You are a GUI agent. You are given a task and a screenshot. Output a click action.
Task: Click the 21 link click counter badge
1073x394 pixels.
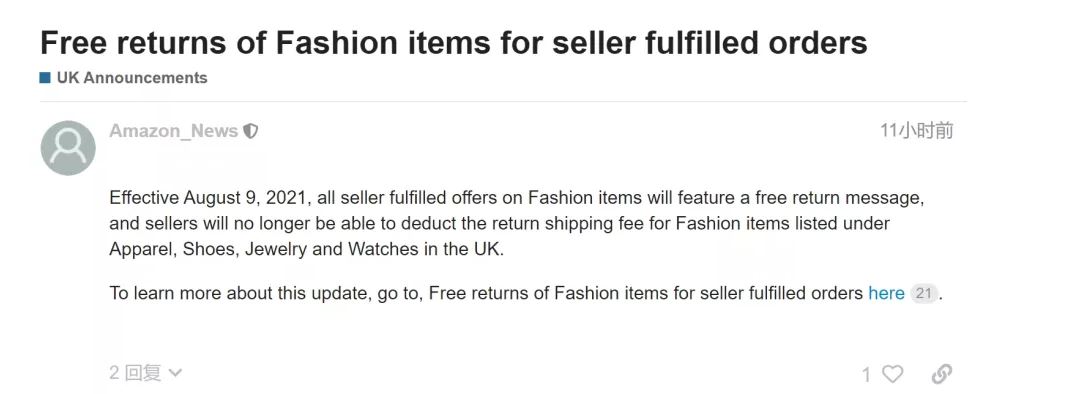tap(924, 294)
